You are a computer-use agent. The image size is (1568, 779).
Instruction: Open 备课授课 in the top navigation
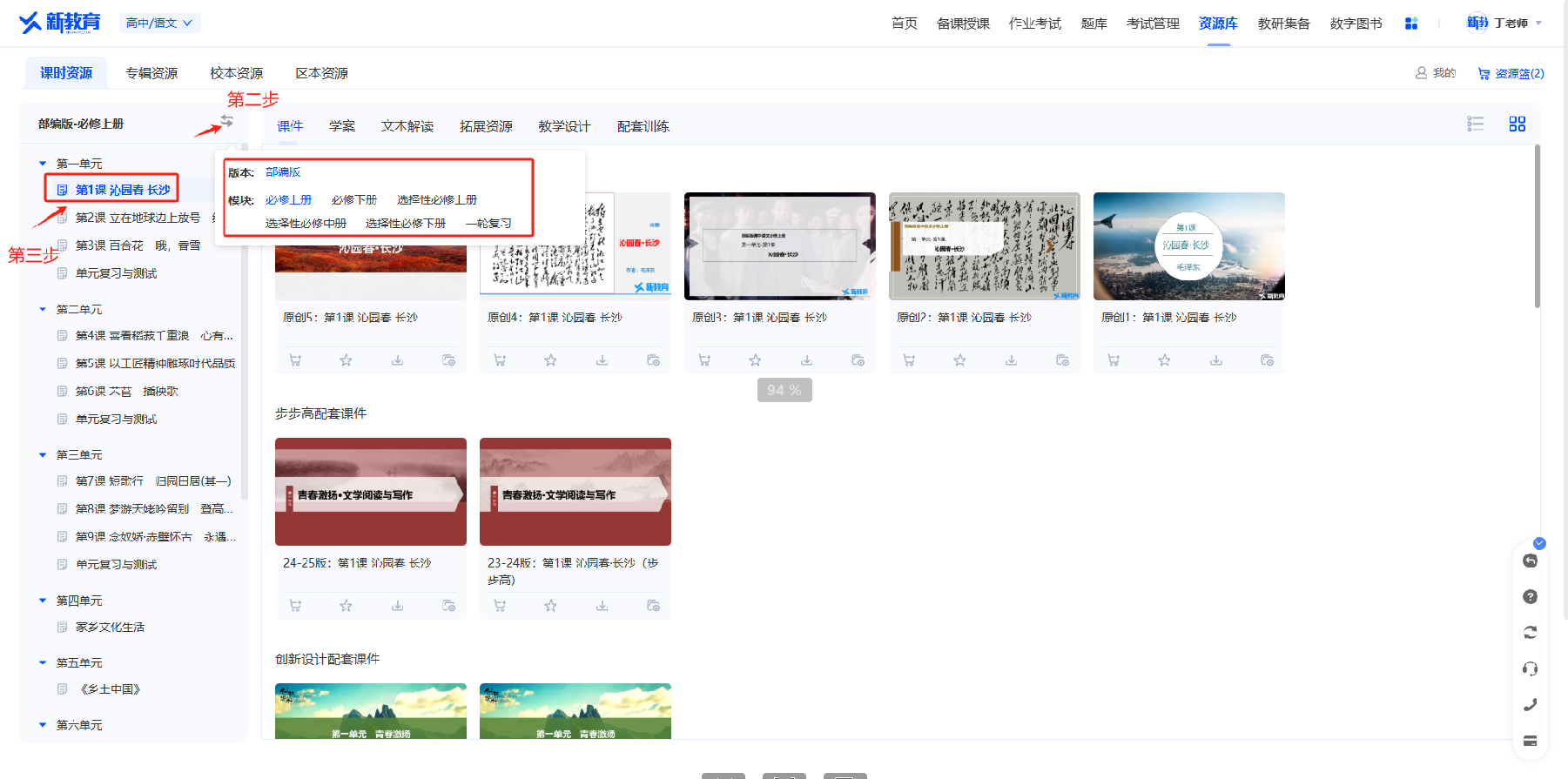(x=963, y=24)
